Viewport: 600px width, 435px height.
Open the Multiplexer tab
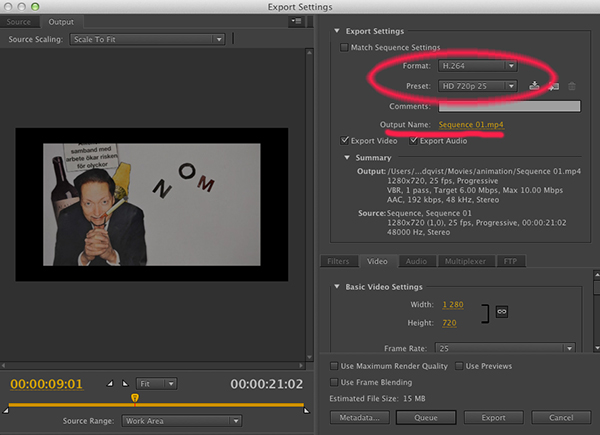click(x=465, y=261)
